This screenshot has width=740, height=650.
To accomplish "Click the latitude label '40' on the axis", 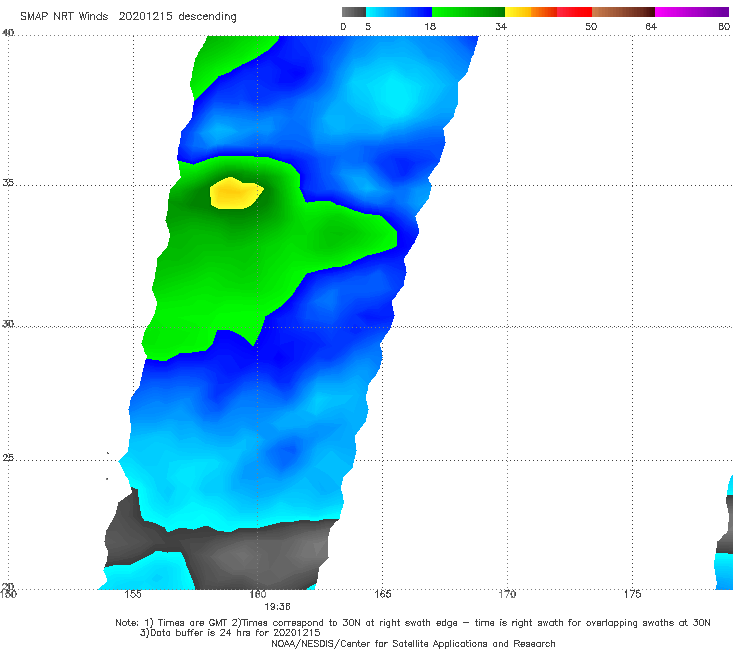I will (8, 33).
